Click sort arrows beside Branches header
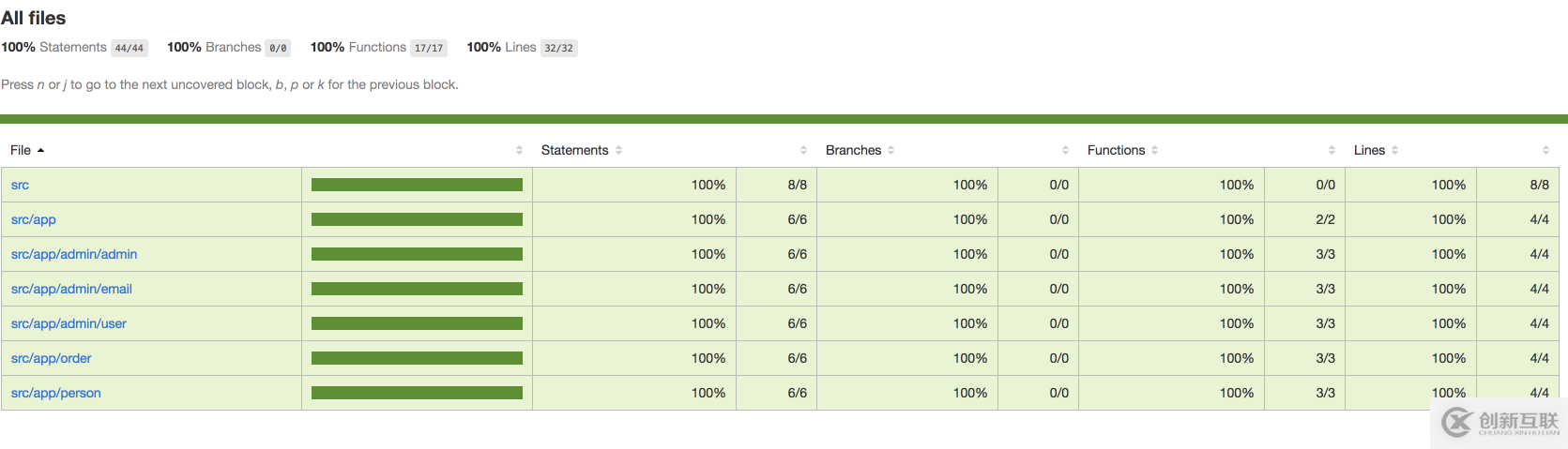This screenshot has height=449, width=1568. (x=891, y=150)
